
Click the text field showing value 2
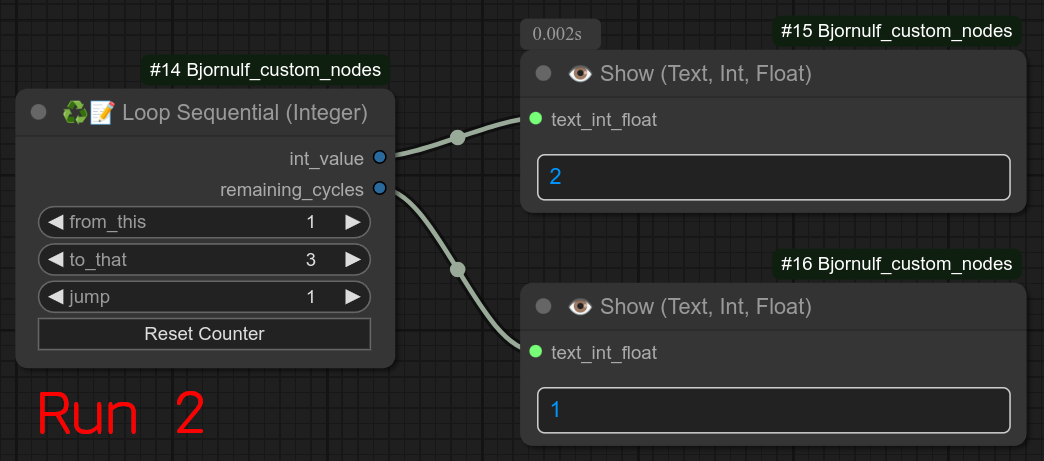[773, 177]
